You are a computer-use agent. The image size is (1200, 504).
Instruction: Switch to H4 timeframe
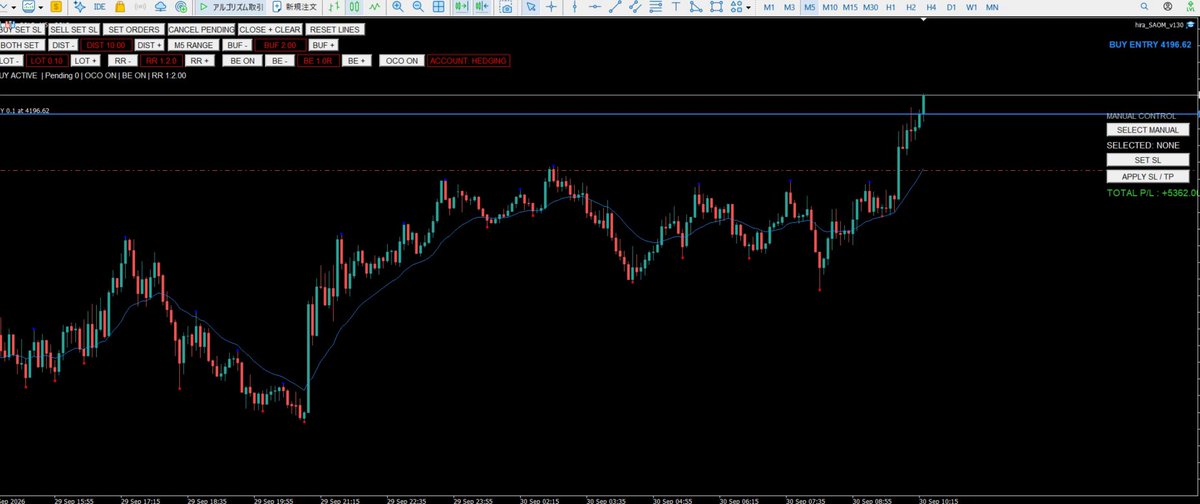coord(931,7)
